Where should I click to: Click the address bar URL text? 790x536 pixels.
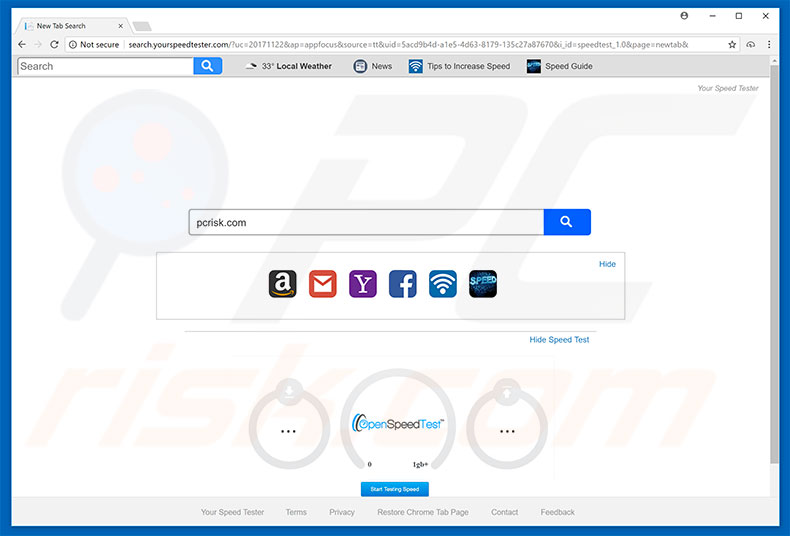pos(408,44)
